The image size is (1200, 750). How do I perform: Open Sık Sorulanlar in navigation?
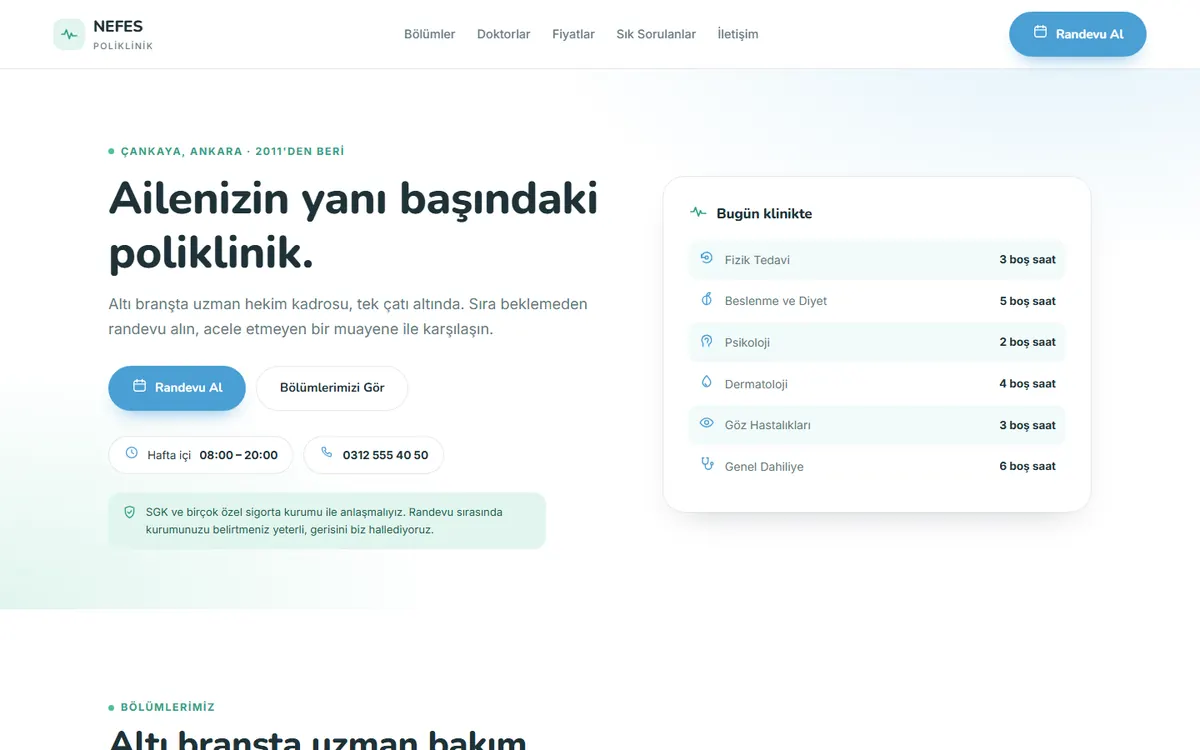[x=656, y=34]
